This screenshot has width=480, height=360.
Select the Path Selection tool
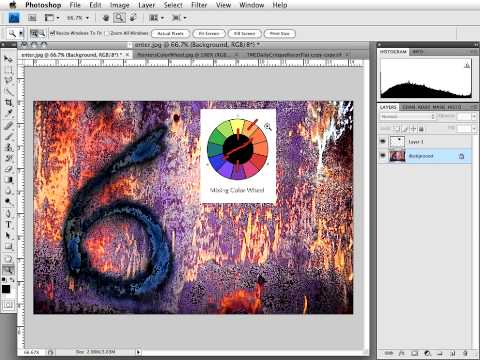8,236
